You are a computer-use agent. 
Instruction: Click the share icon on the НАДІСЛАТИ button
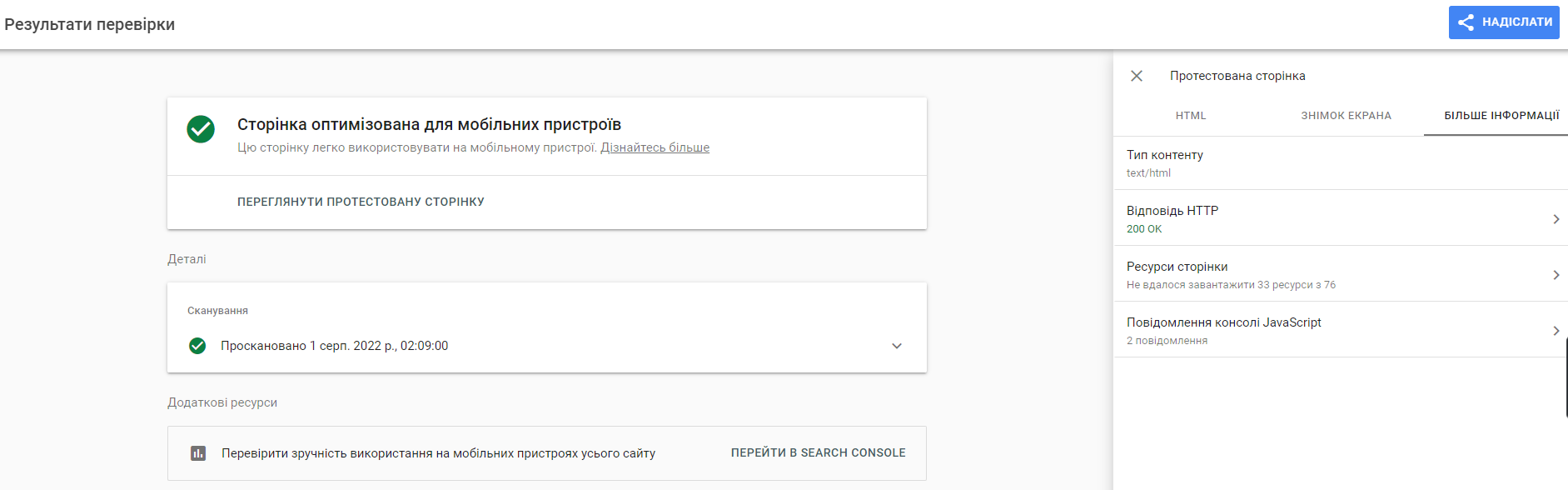1466,22
